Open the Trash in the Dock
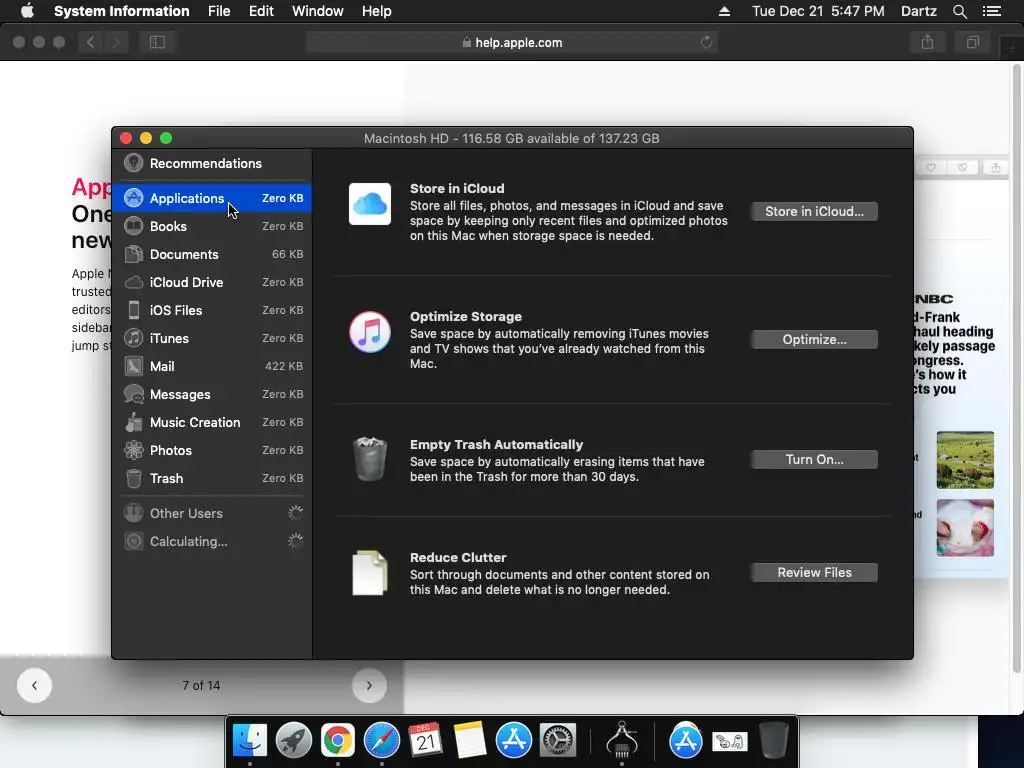 pyautogui.click(x=774, y=741)
